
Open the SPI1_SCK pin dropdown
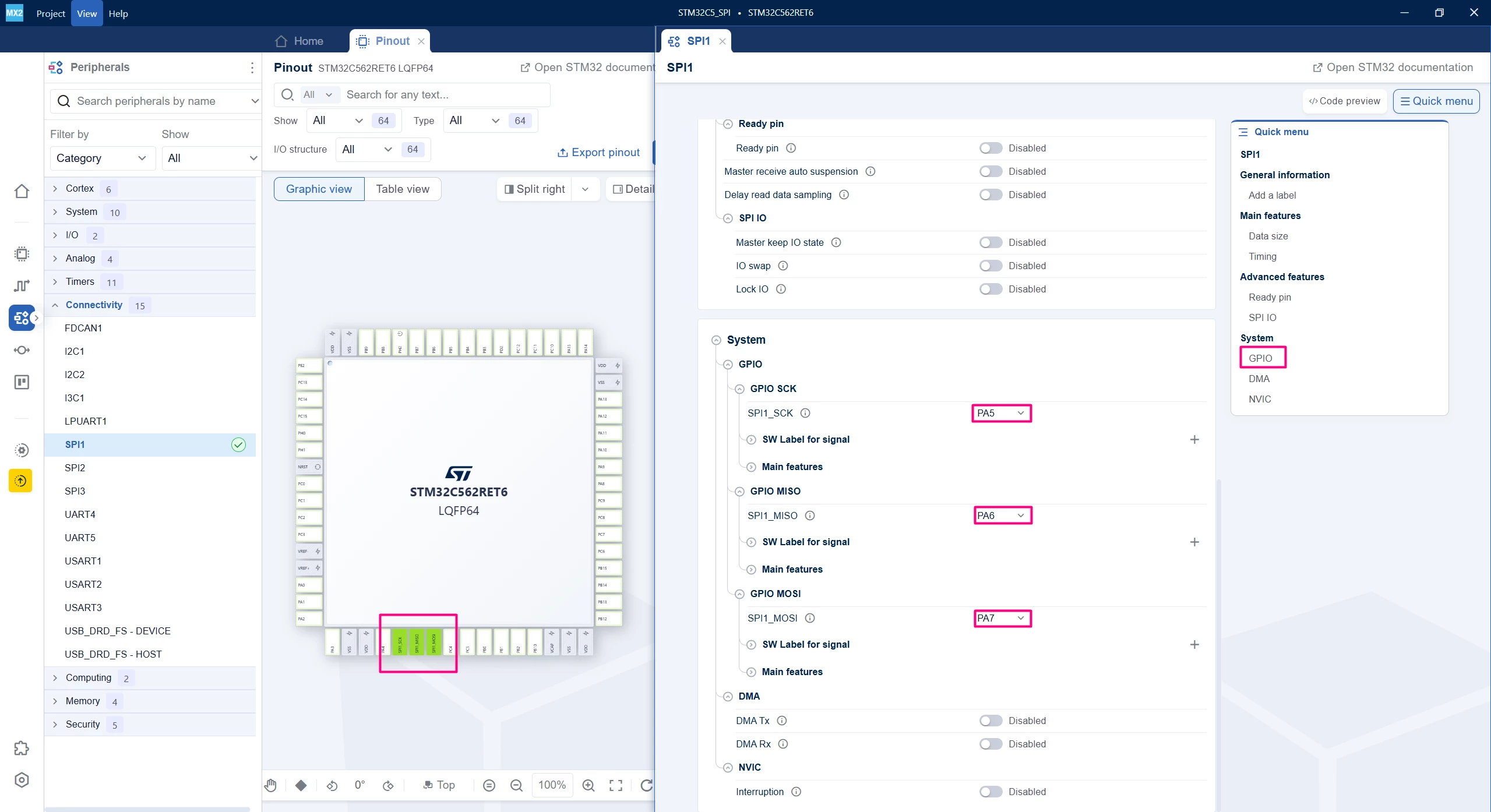pyautogui.click(x=1001, y=413)
